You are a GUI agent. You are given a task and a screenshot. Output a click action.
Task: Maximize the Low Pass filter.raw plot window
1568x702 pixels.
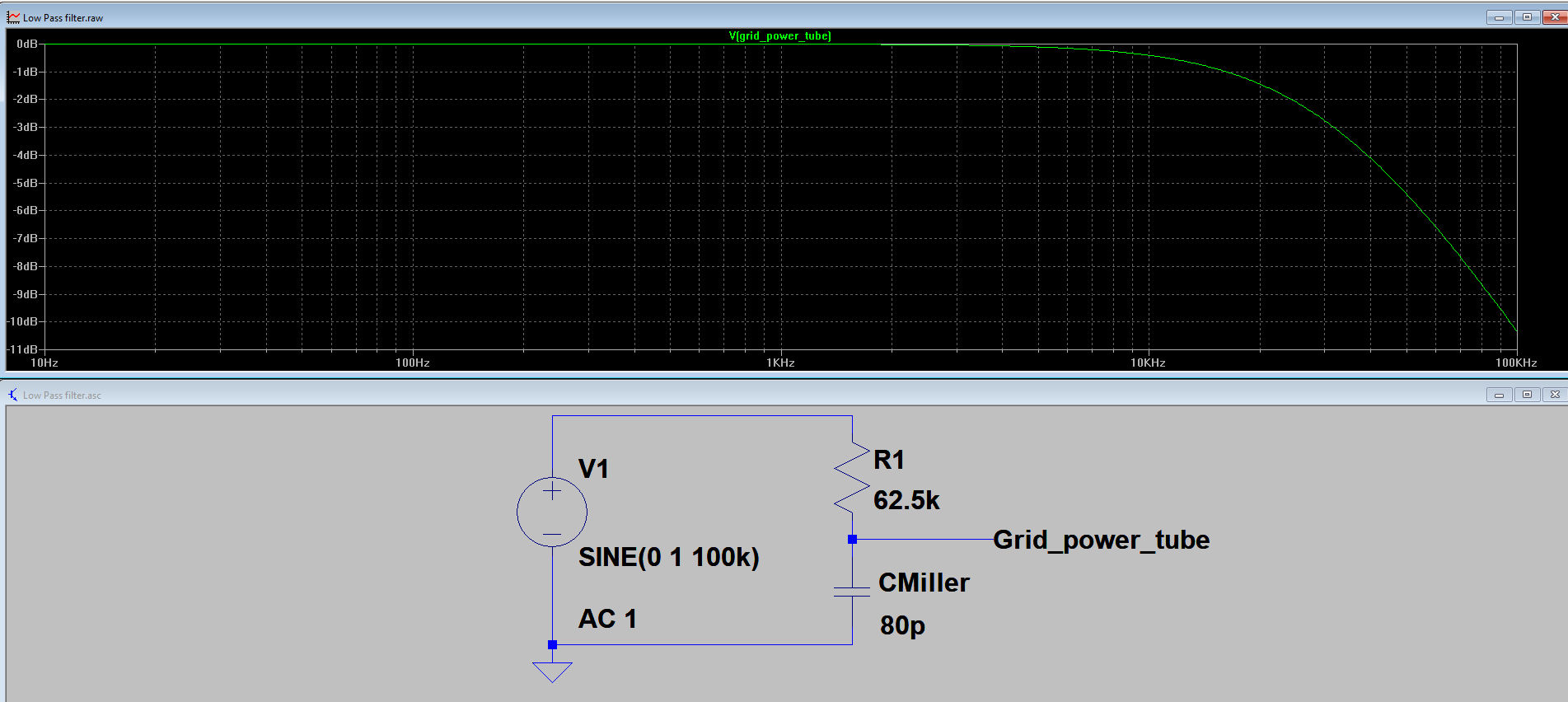click(1527, 17)
